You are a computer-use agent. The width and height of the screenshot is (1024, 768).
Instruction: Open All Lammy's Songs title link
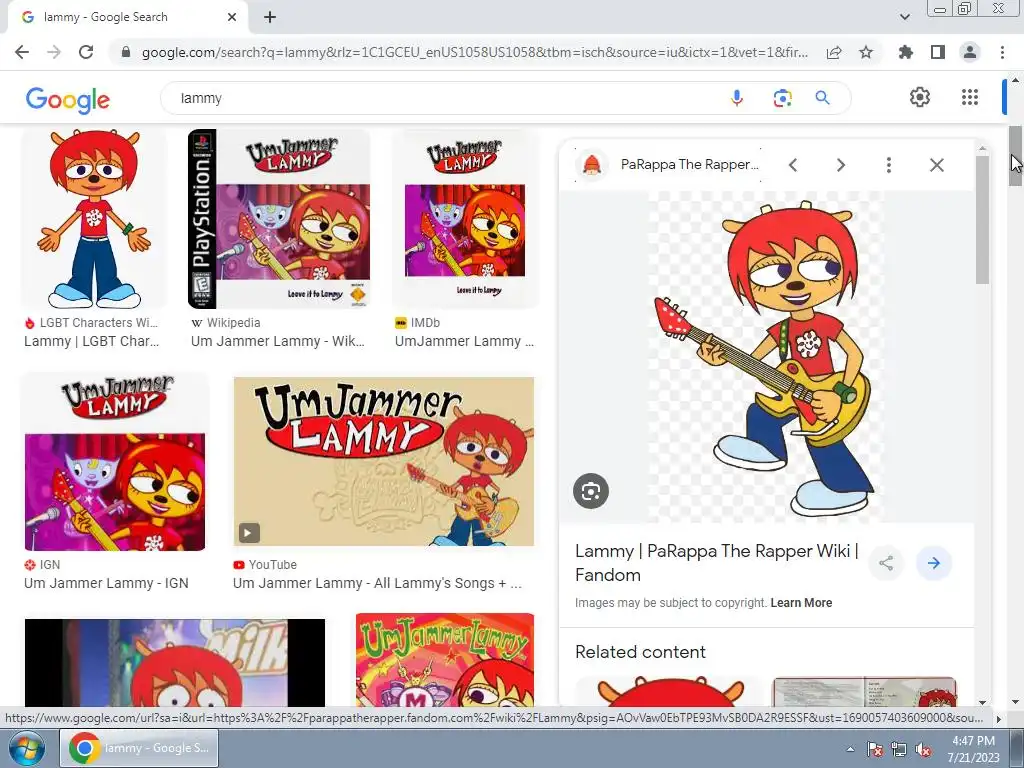[377, 583]
